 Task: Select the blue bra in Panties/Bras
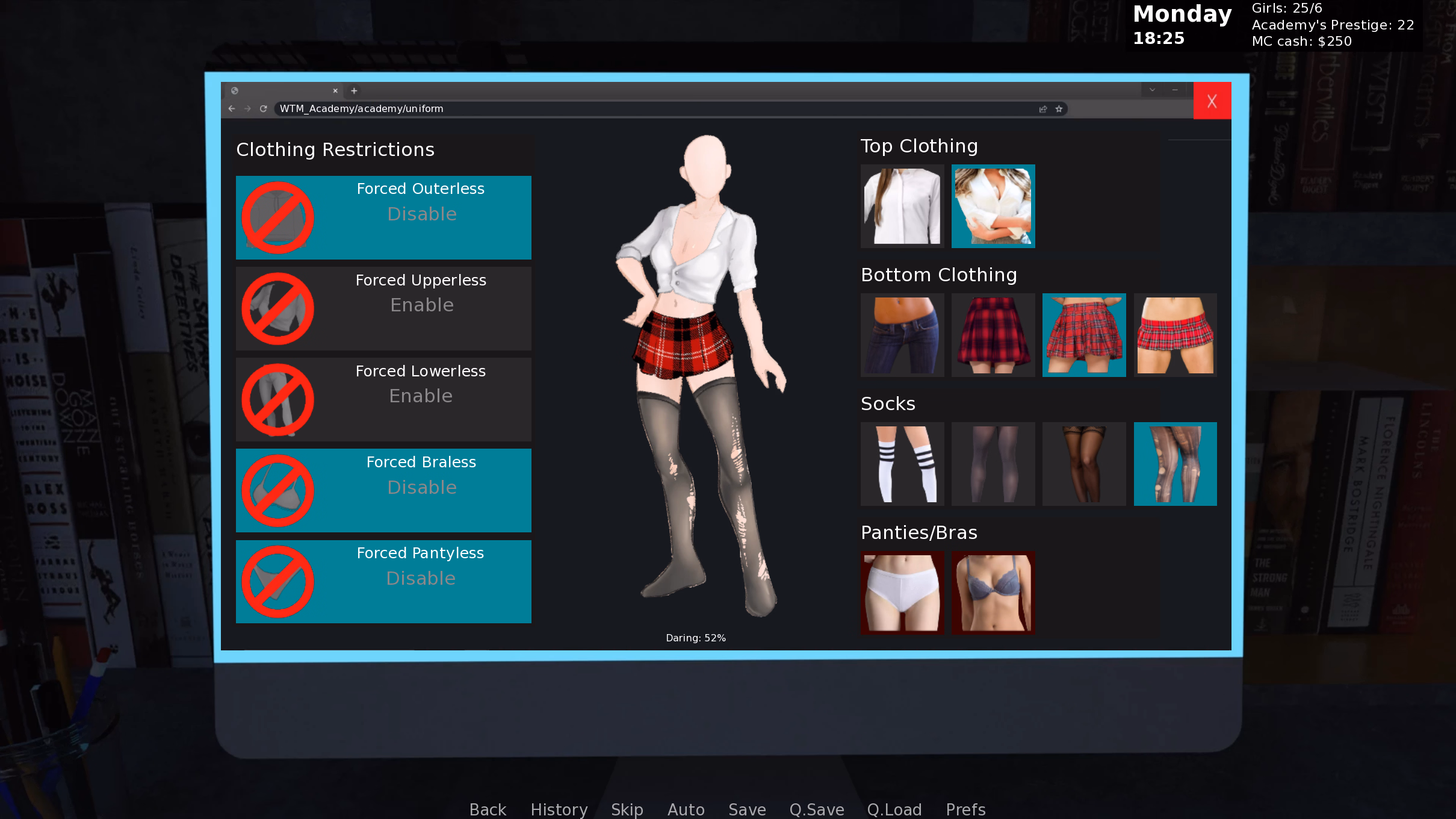tap(993, 593)
